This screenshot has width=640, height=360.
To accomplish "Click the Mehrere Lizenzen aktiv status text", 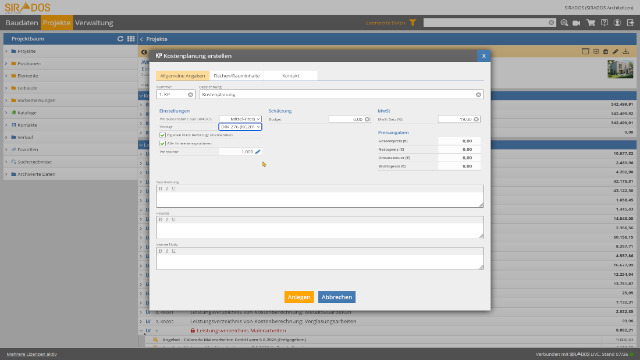I will click(31, 354).
